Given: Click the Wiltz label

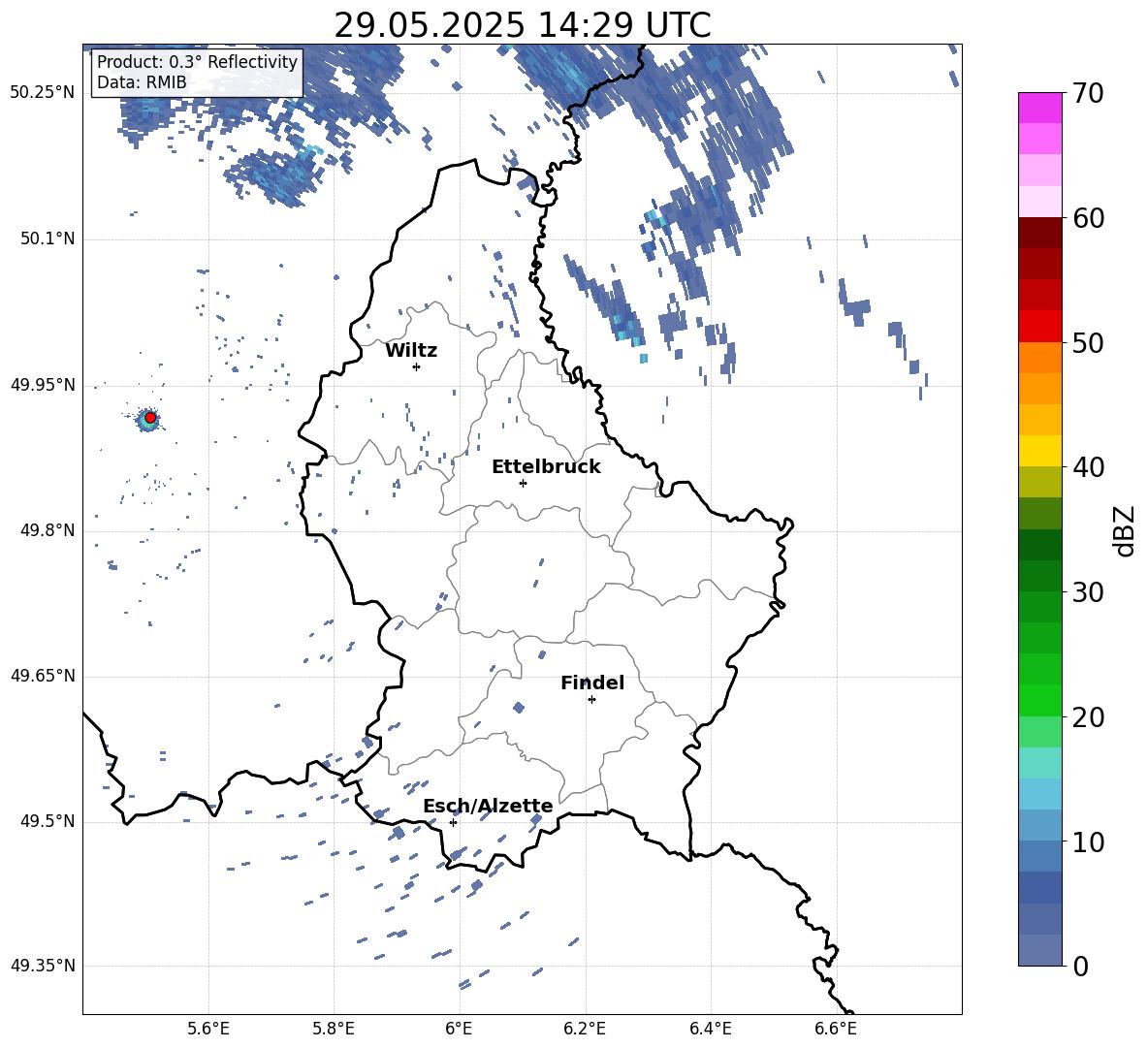Looking at the screenshot, I should (x=411, y=351).
